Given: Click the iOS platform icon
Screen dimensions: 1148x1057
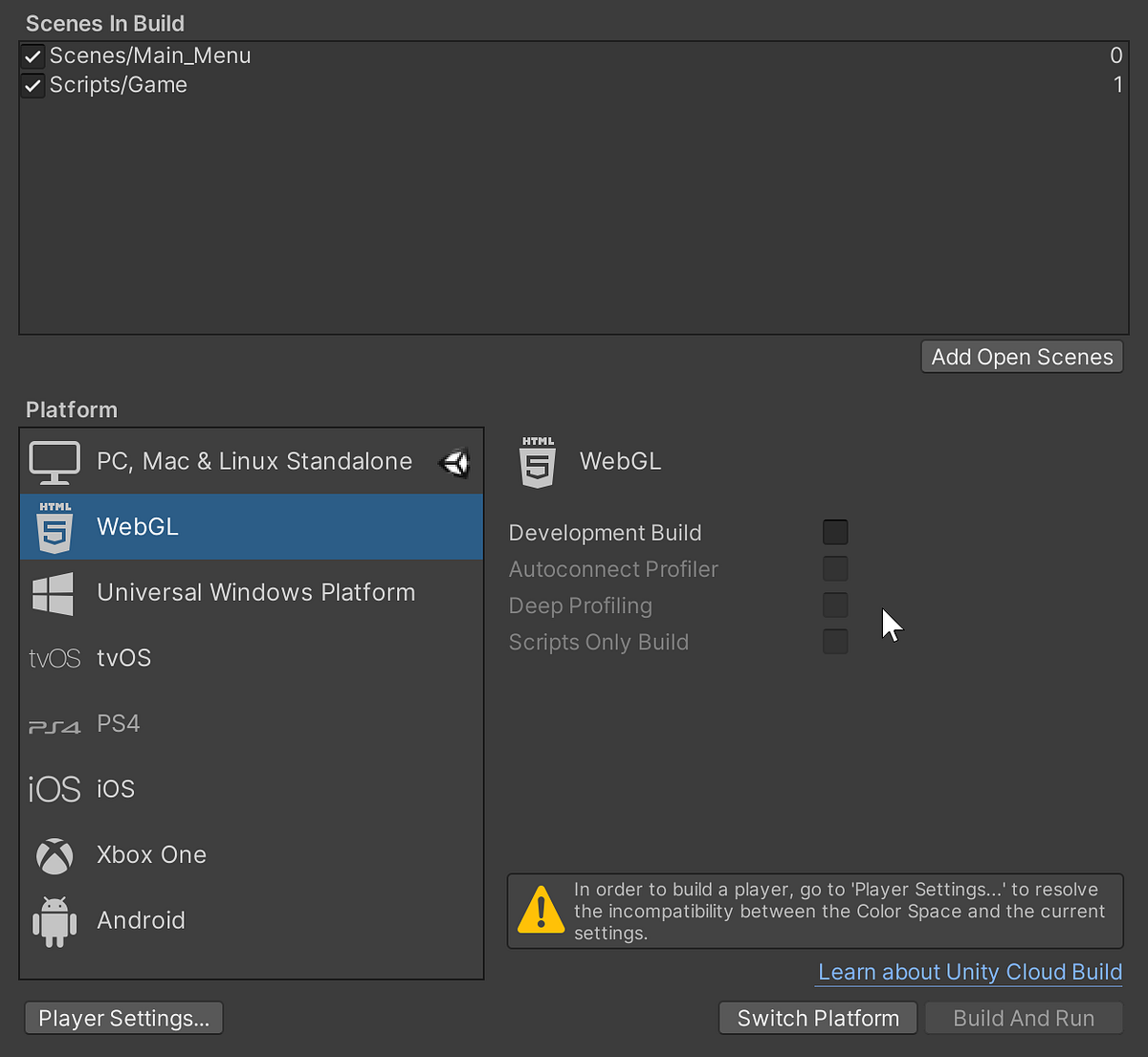Looking at the screenshot, I should (54, 788).
